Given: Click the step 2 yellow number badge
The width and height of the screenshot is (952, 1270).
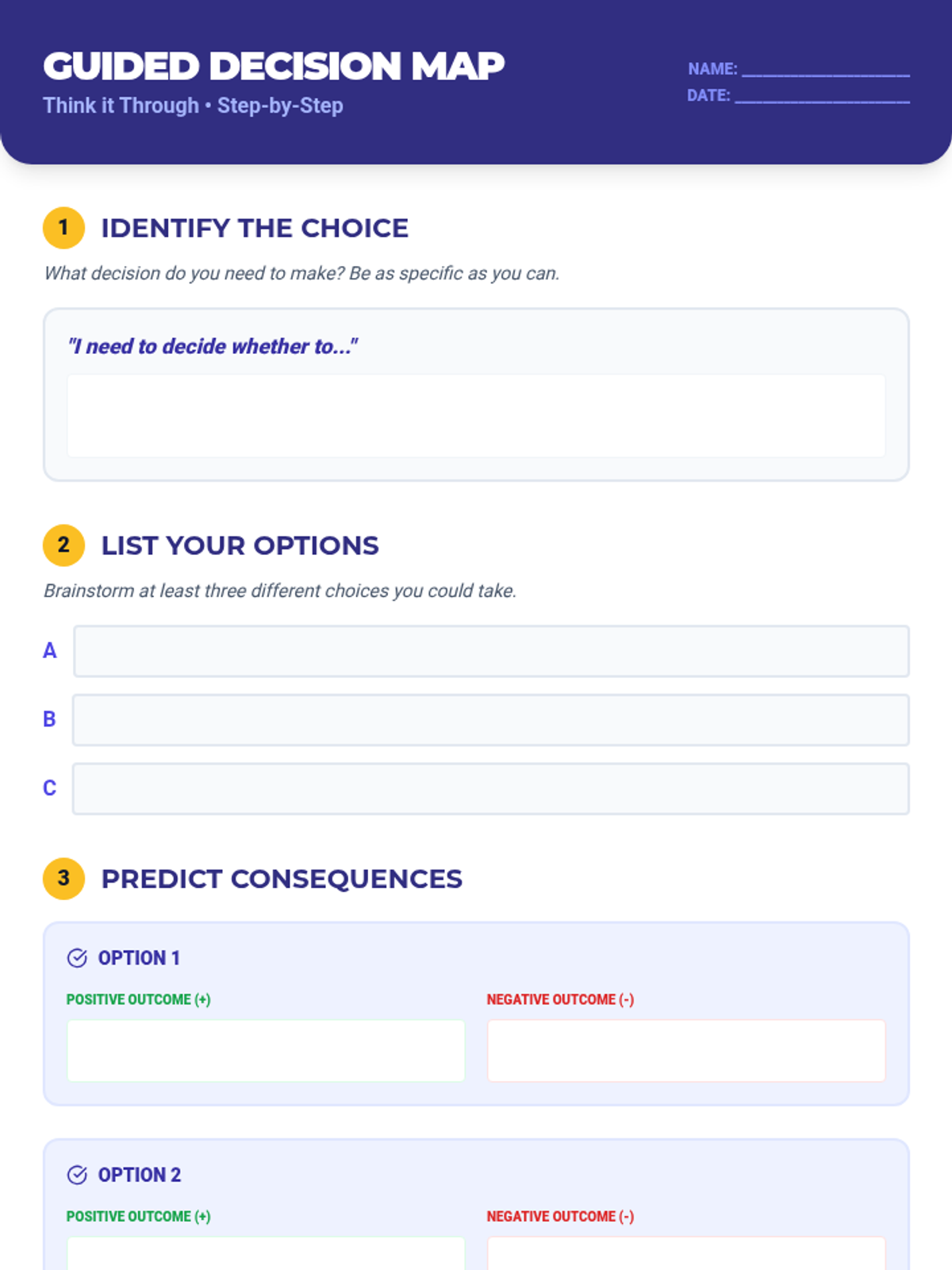Looking at the screenshot, I should click(63, 545).
